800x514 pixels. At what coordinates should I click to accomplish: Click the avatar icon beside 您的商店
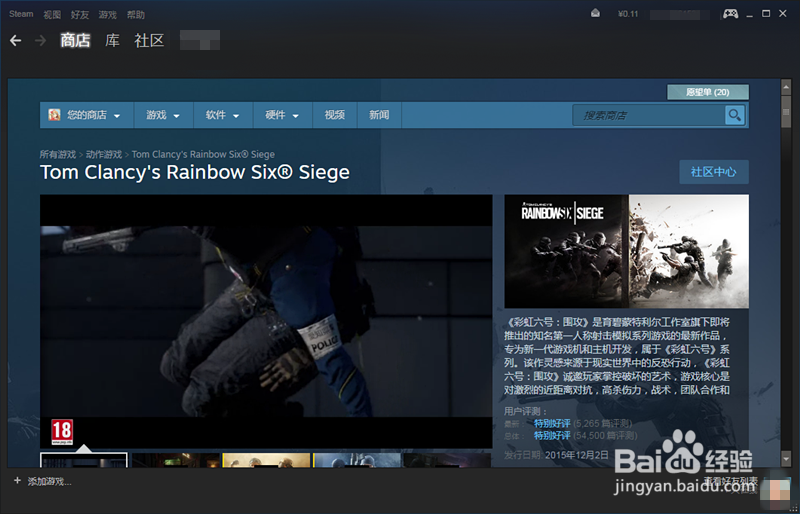54,115
